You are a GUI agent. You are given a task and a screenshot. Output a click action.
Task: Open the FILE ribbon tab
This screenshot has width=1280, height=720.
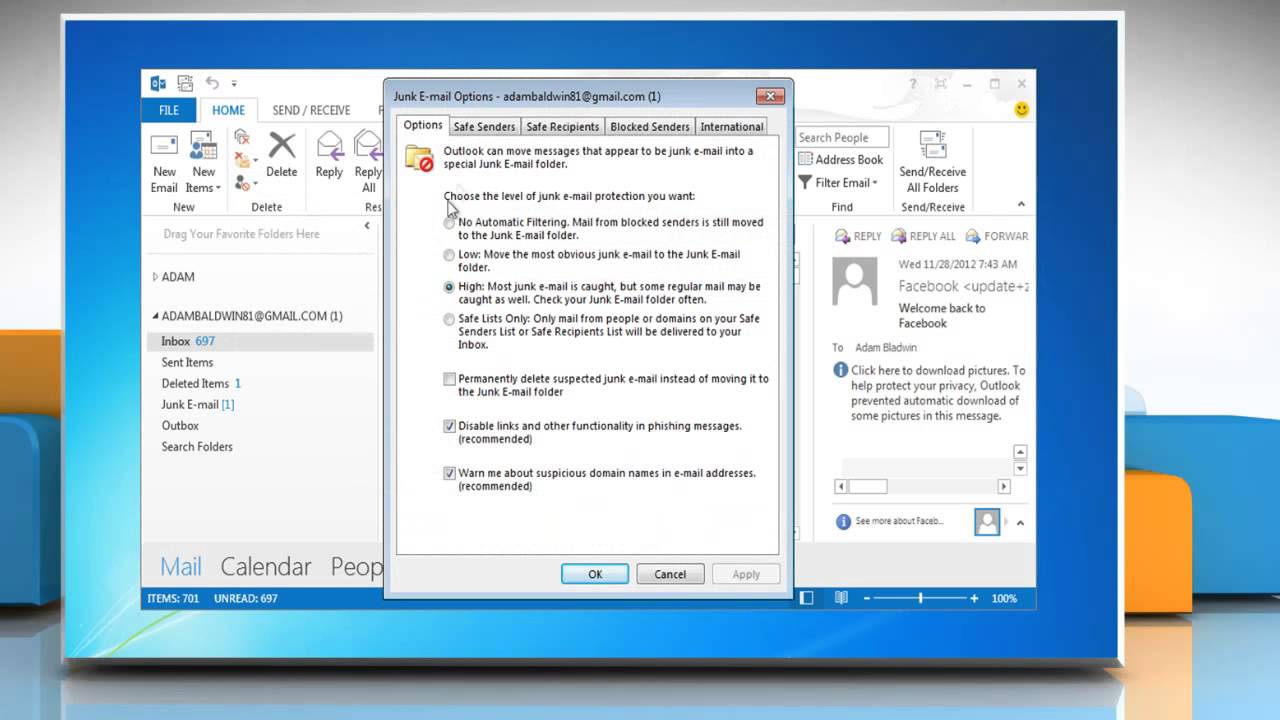click(x=169, y=110)
